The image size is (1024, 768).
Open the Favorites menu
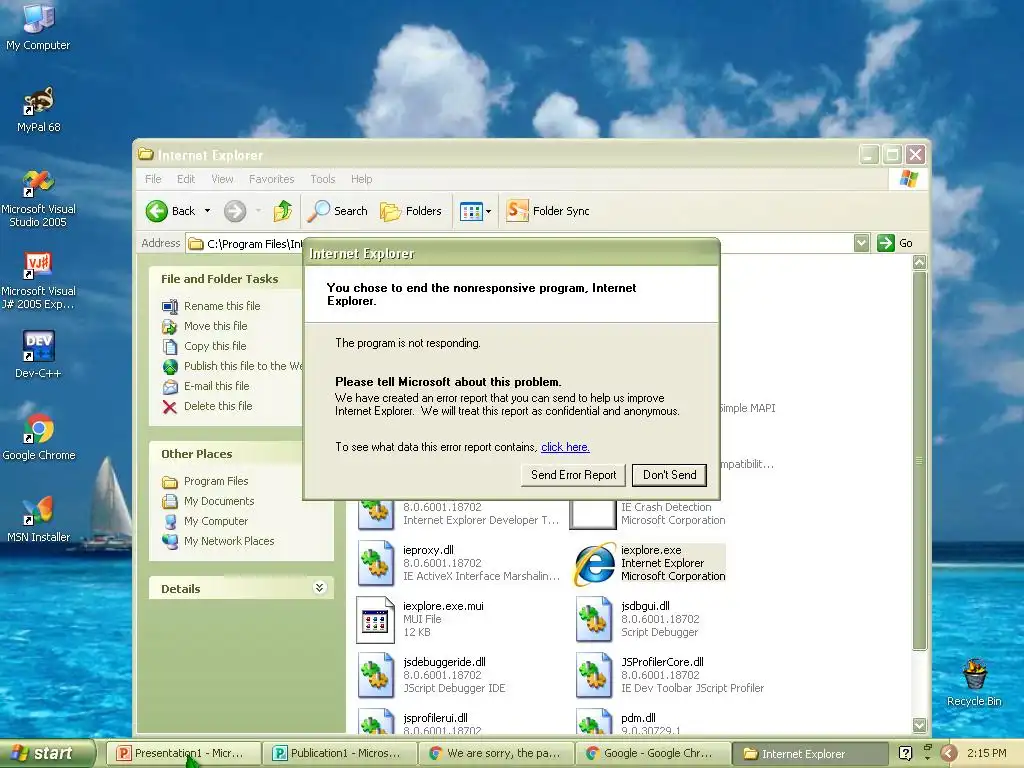click(271, 179)
